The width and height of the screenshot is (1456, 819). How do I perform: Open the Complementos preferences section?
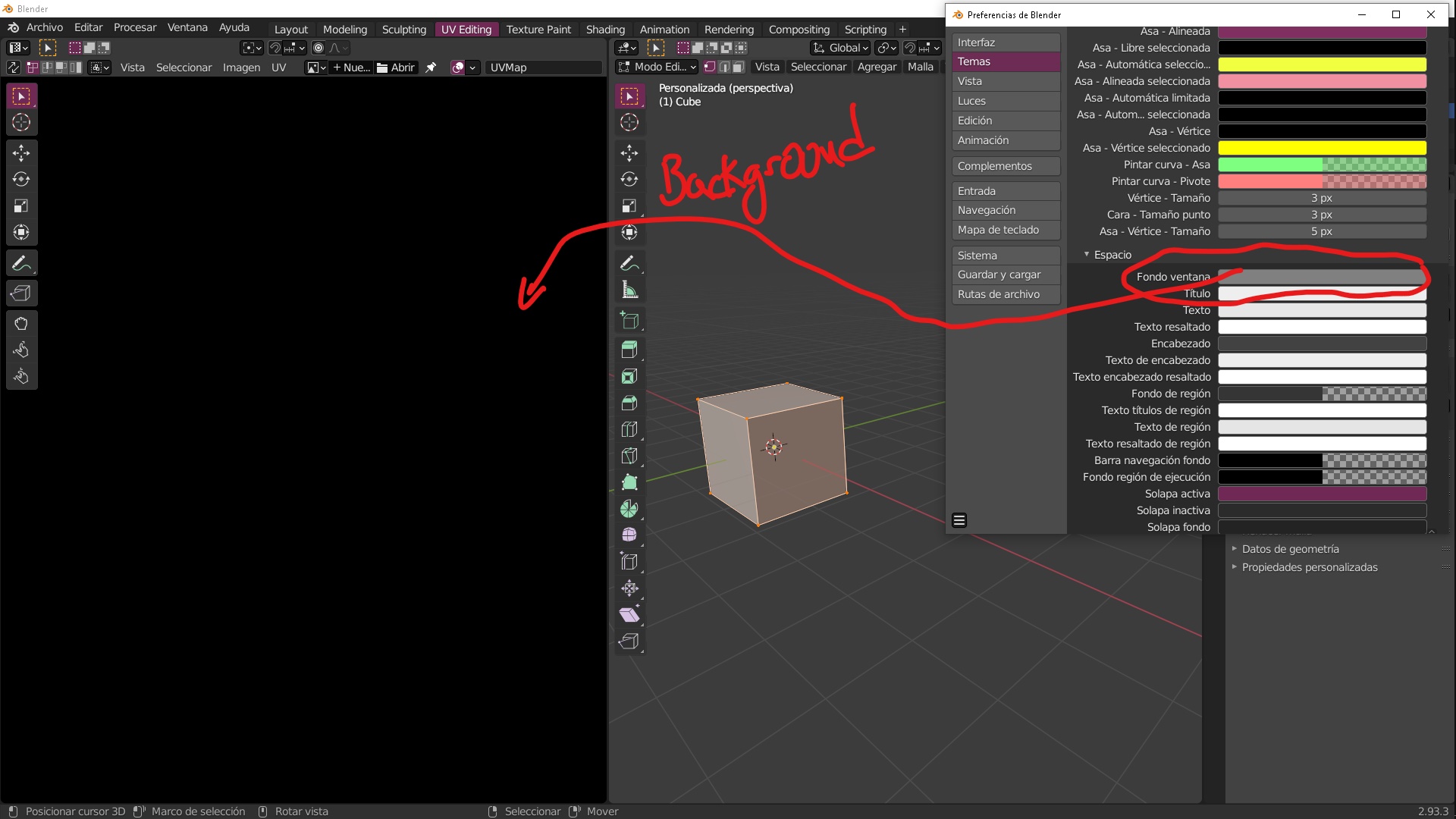[1005, 166]
